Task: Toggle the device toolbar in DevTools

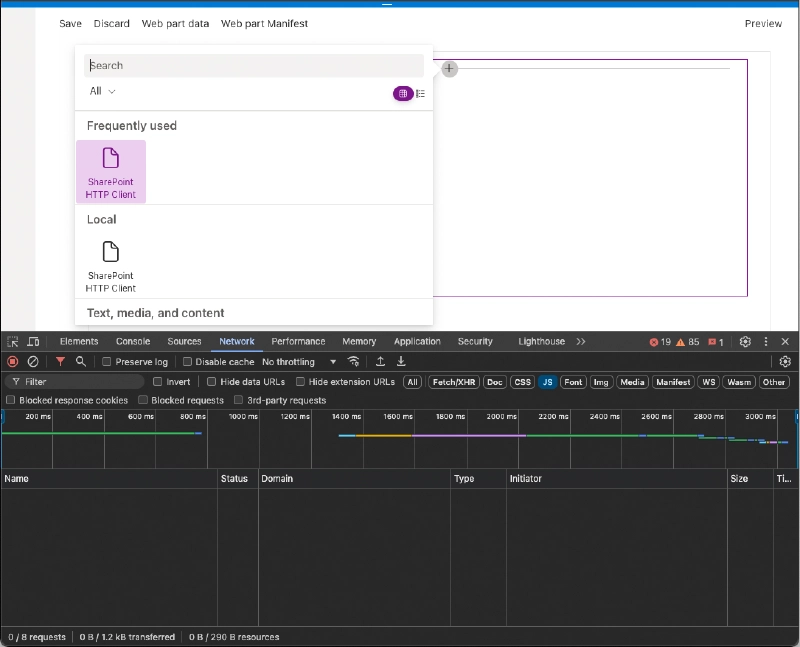Action: [33, 341]
